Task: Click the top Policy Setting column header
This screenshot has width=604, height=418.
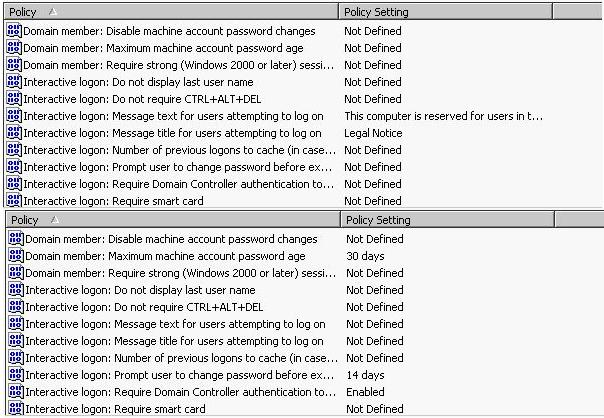Action: click(445, 12)
